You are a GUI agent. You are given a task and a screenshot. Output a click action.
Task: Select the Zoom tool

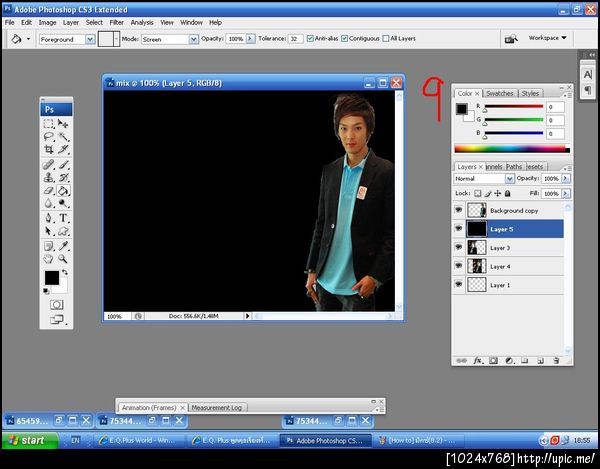(63, 259)
